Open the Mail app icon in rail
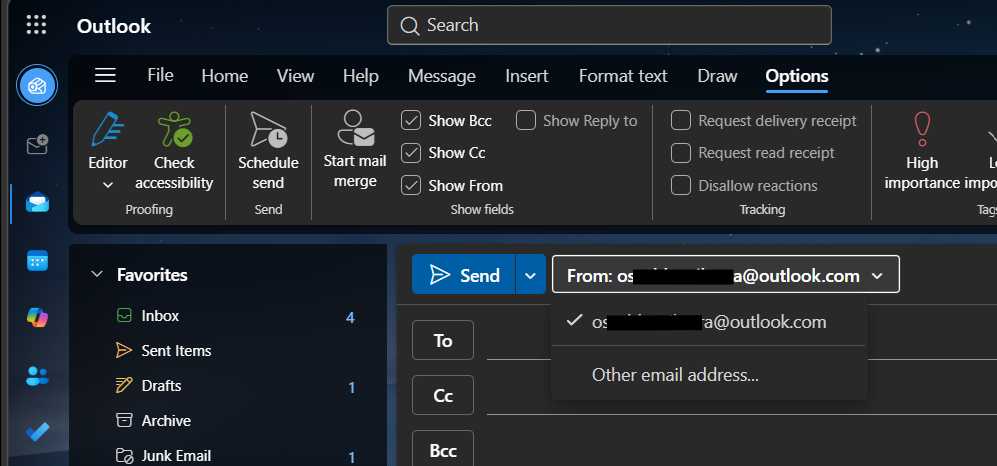Screen dimensions: 997x466 (x=38, y=203)
